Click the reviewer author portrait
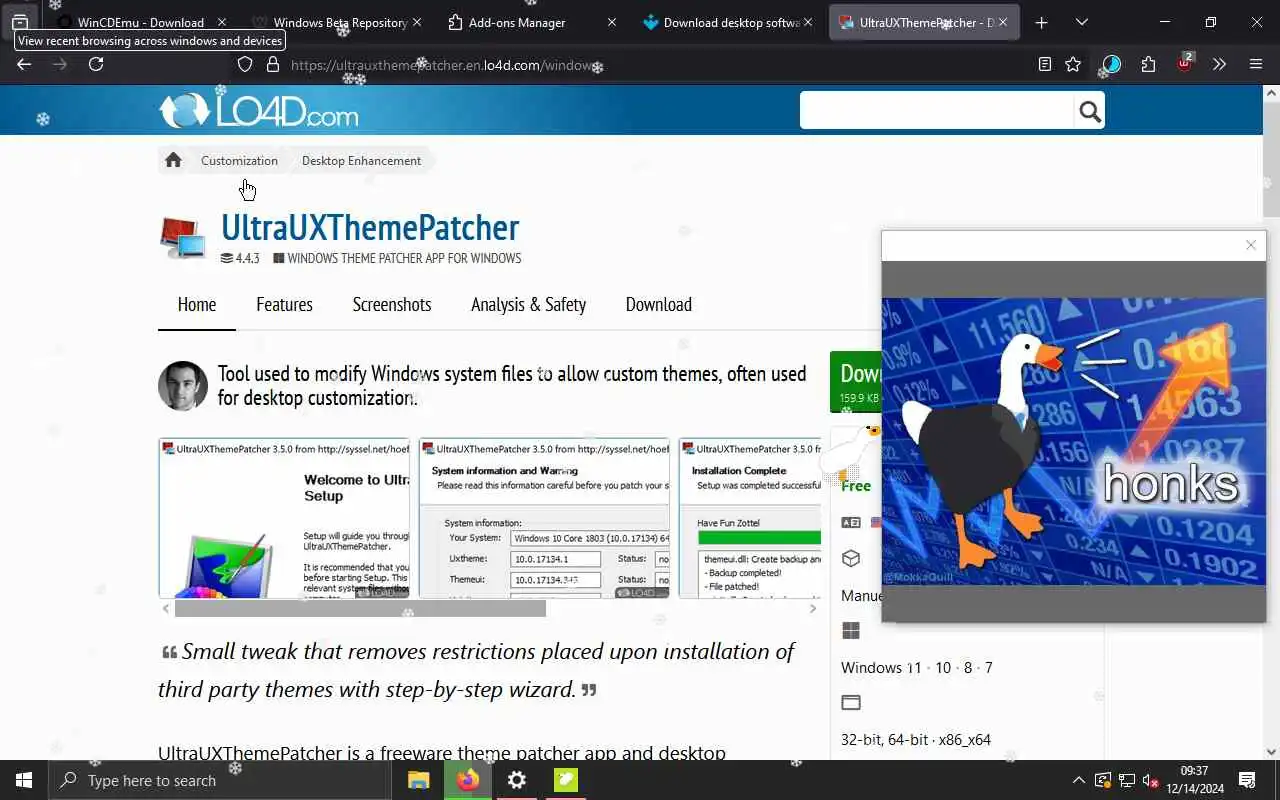The height and width of the screenshot is (800, 1280). click(183, 386)
